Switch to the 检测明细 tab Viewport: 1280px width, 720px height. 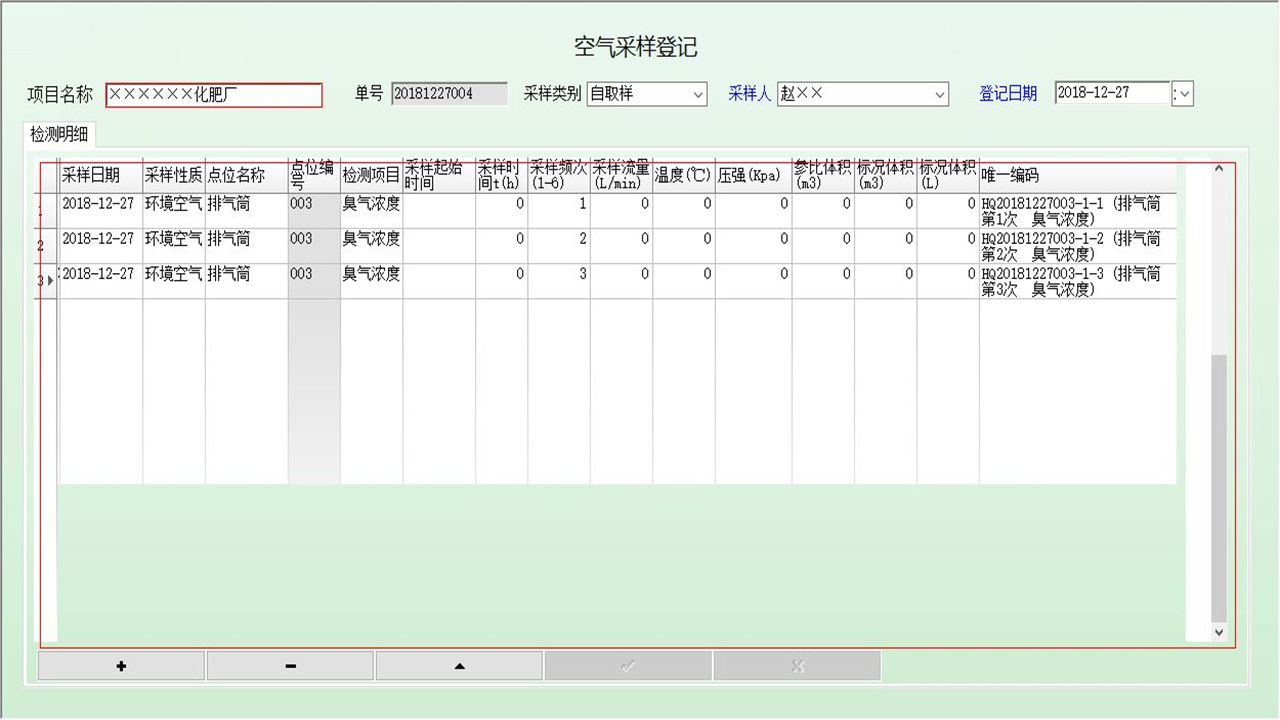(58, 134)
